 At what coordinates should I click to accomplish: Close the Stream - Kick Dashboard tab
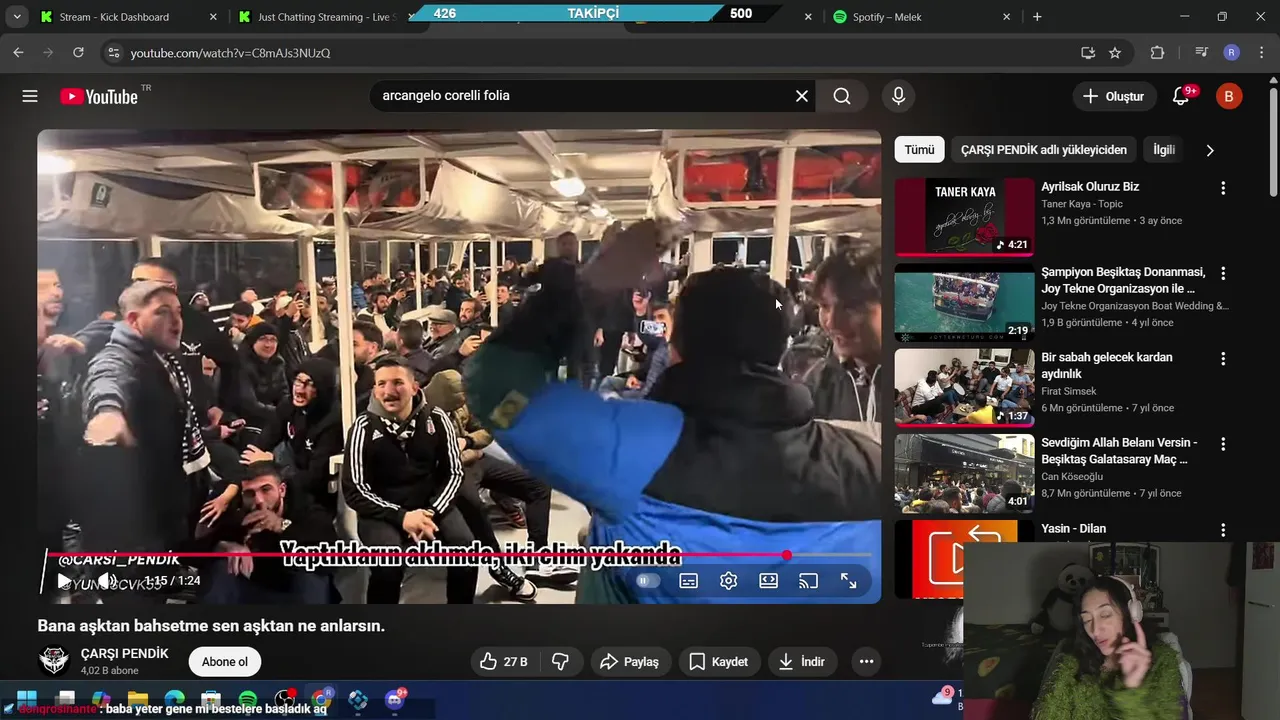(x=213, y=17)
